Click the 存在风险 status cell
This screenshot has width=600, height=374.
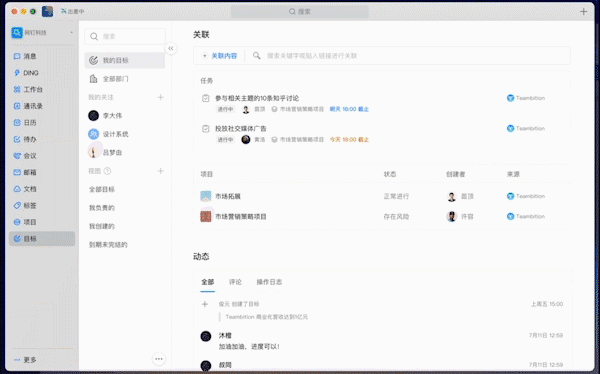point(396,217)
